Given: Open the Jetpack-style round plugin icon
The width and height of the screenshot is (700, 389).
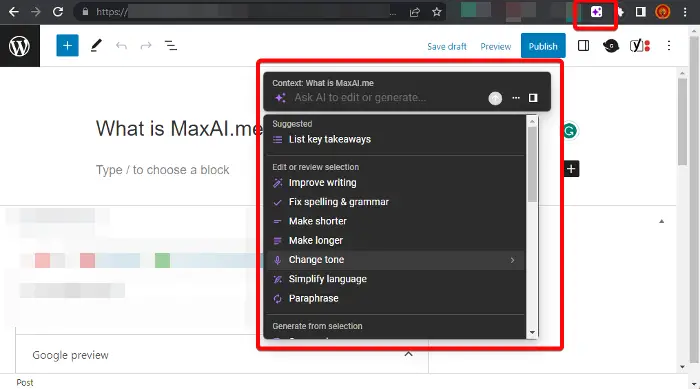Looking at the screenshot, I should 611,46.
